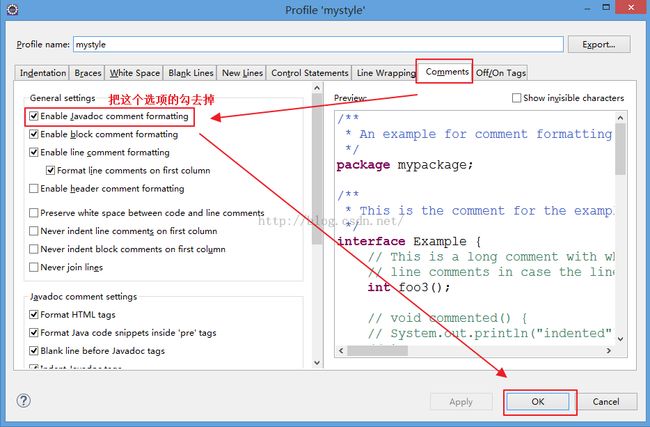Enable Never join lines option
650x427 pixels.
(x=34, y=267)
